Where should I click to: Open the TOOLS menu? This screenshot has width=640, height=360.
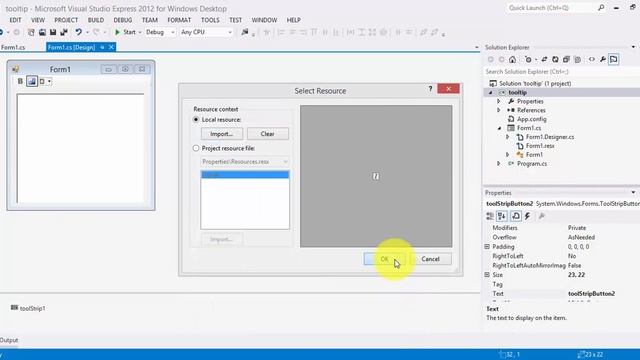(210, 20)
